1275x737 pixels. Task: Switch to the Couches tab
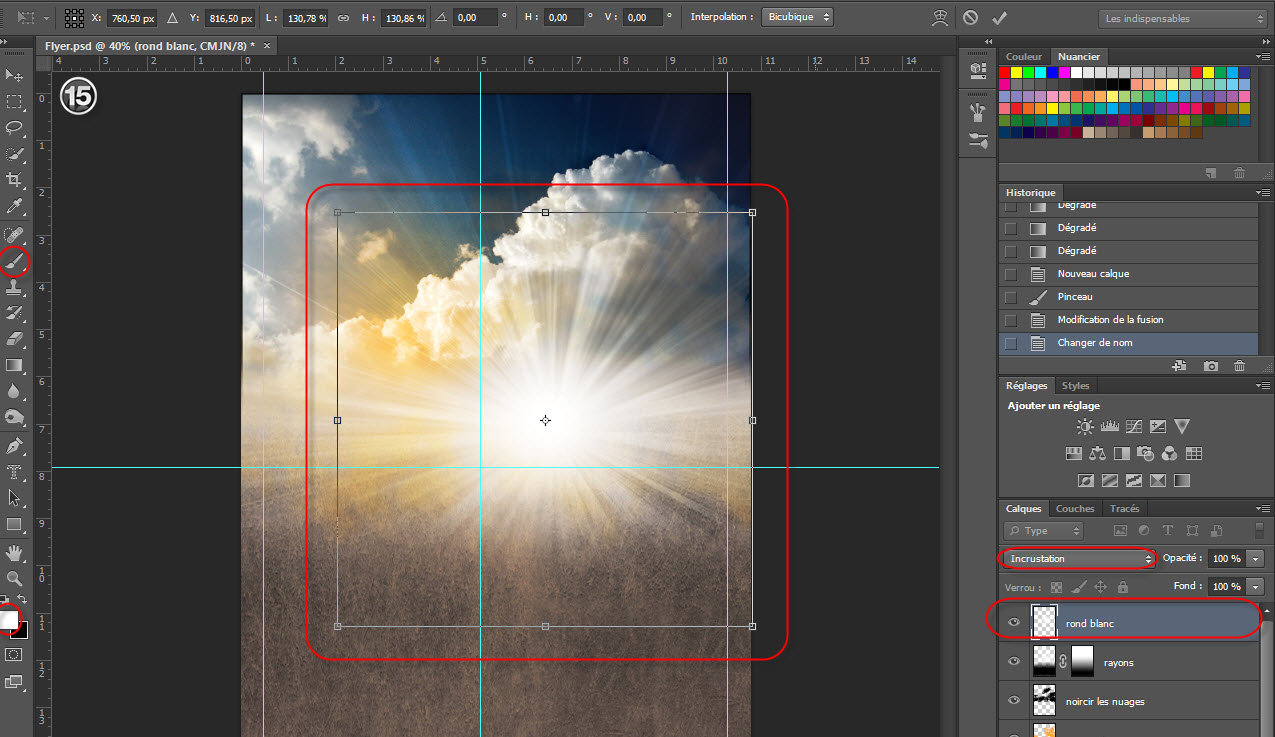pos(1075,509)
